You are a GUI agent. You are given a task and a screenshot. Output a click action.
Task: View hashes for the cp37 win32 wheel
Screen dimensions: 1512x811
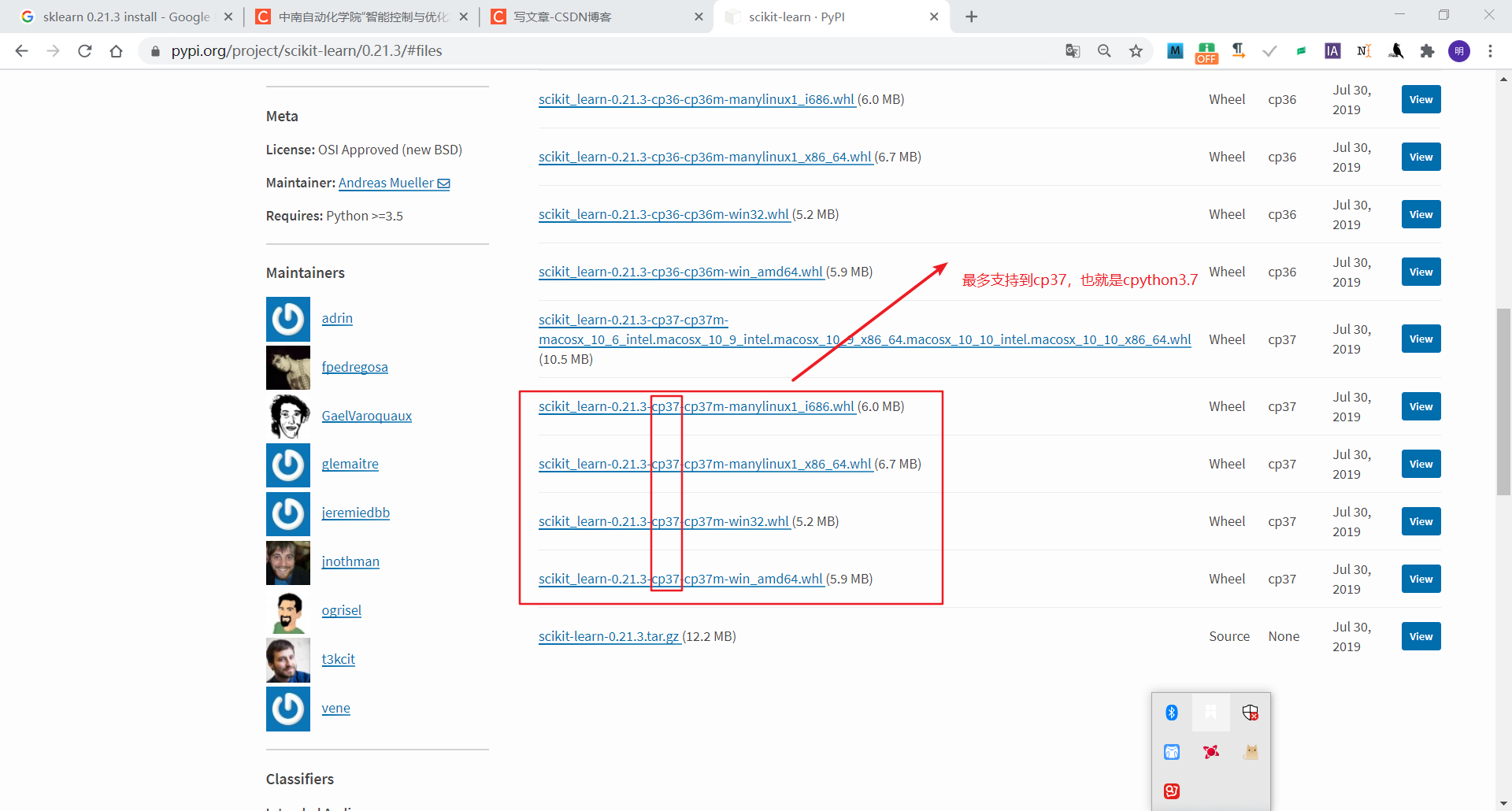(1421, 521)
